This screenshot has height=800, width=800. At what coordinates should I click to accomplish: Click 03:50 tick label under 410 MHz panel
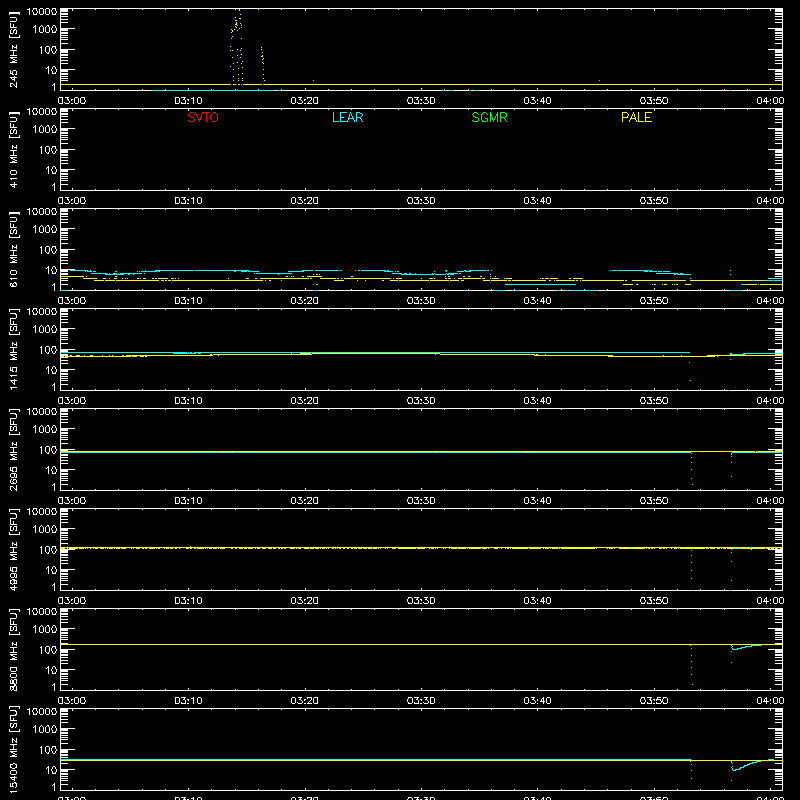[x=654, y=201]
